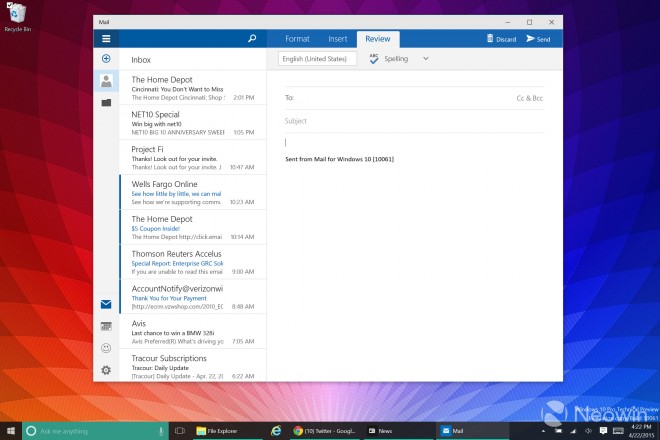Switch to Chrome Twitter taskbar window
Viewport: 660px width, 440px height.
click(x=325, y=431)
